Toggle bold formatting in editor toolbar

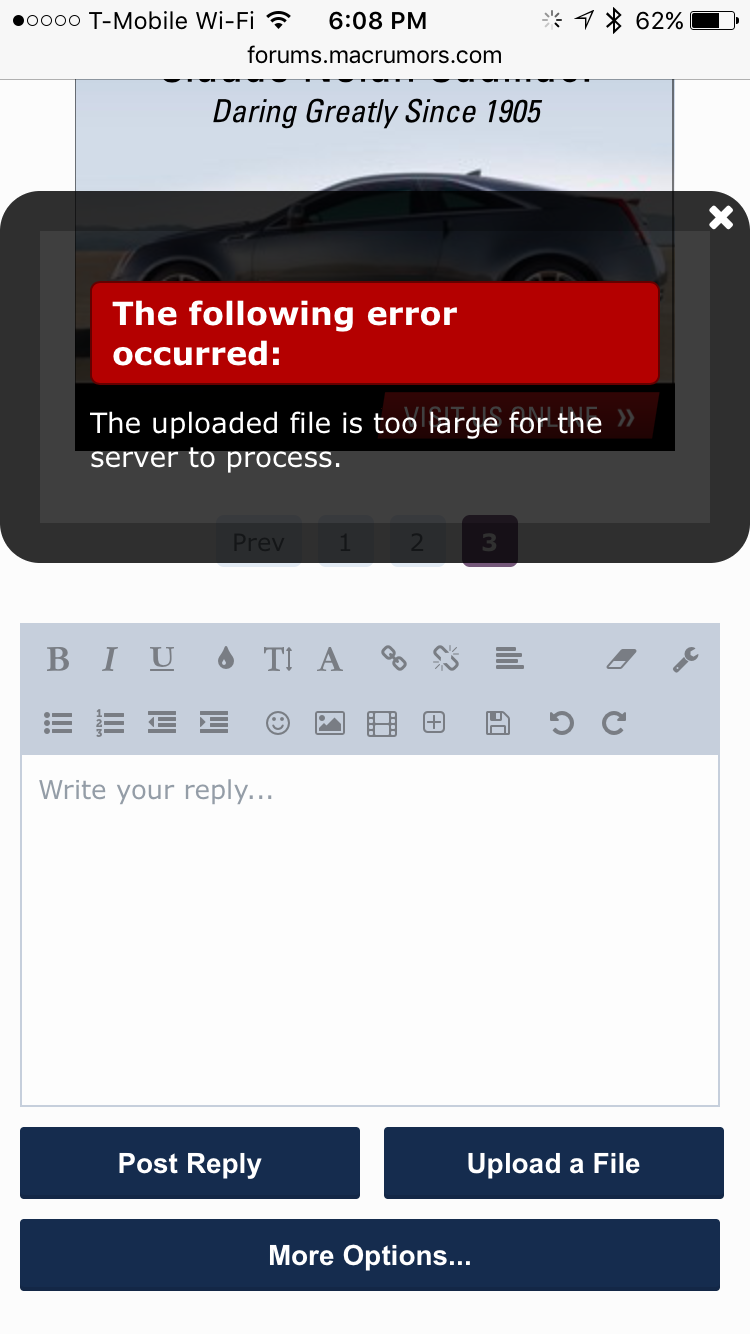pyautogui.click(x=58, y=659)
